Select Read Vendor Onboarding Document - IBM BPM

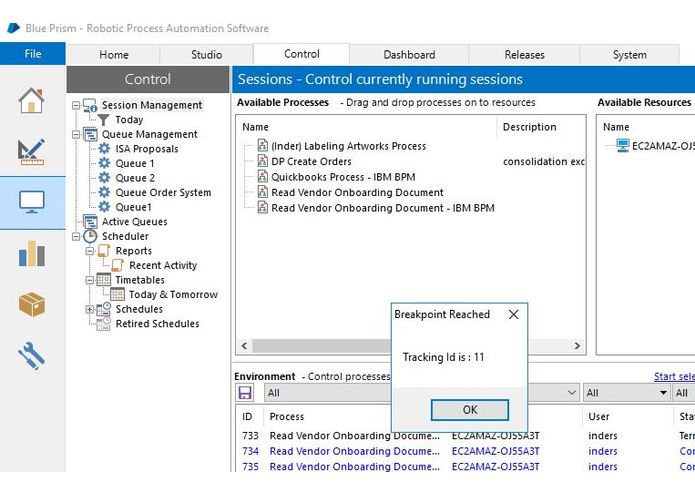[383, 208]
